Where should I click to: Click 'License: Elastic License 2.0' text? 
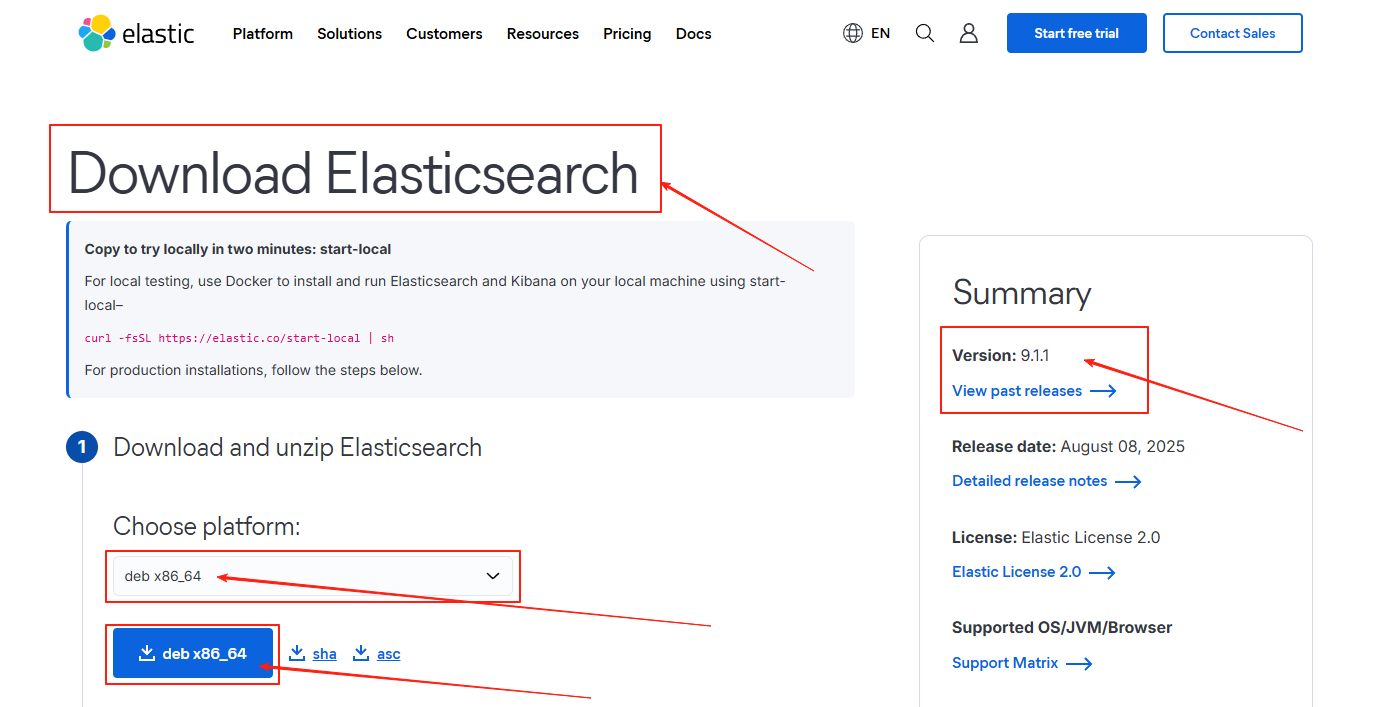coord(1056,537)
